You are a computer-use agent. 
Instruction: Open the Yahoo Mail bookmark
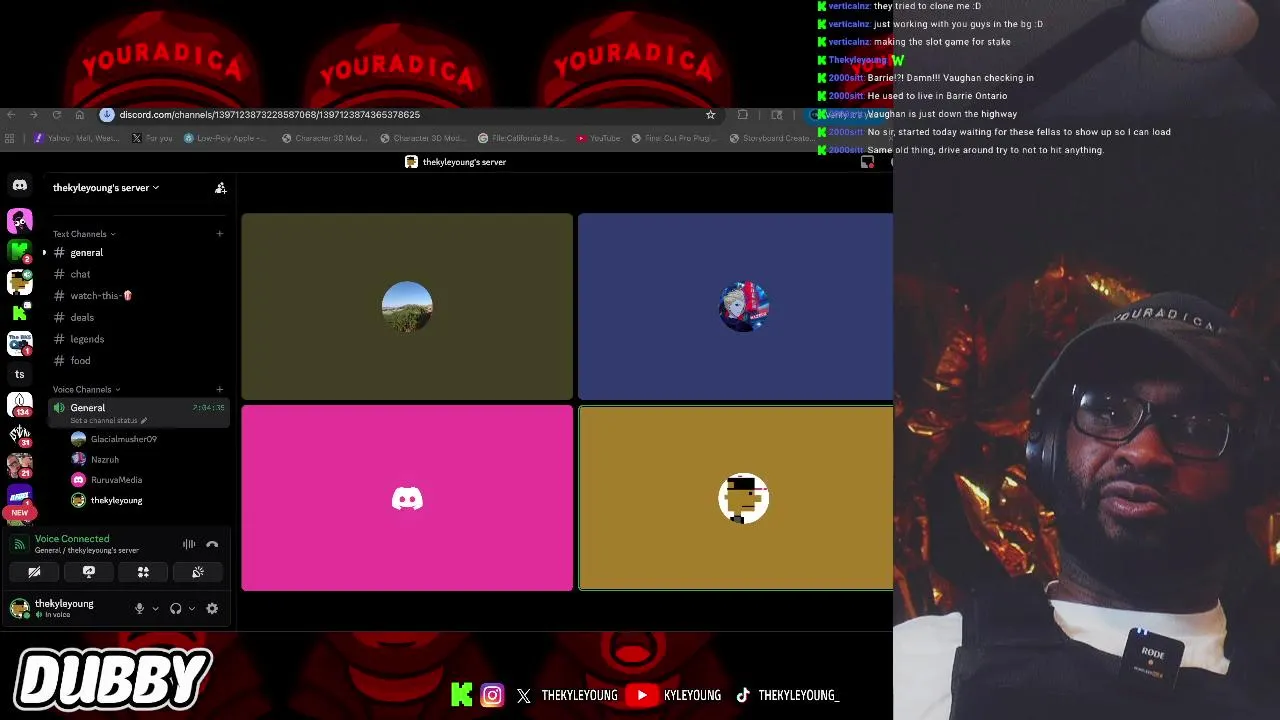tap(76, 138)
